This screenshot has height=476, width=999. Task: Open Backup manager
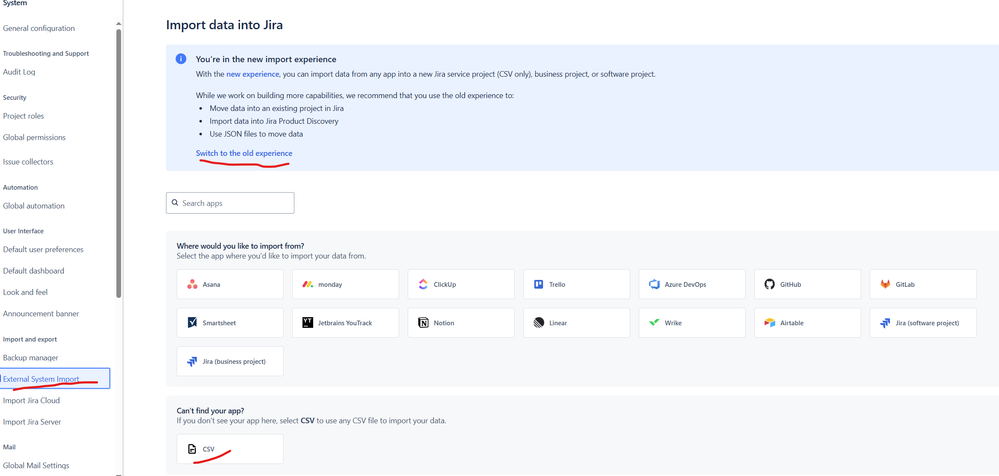click(x=31, y=358)
